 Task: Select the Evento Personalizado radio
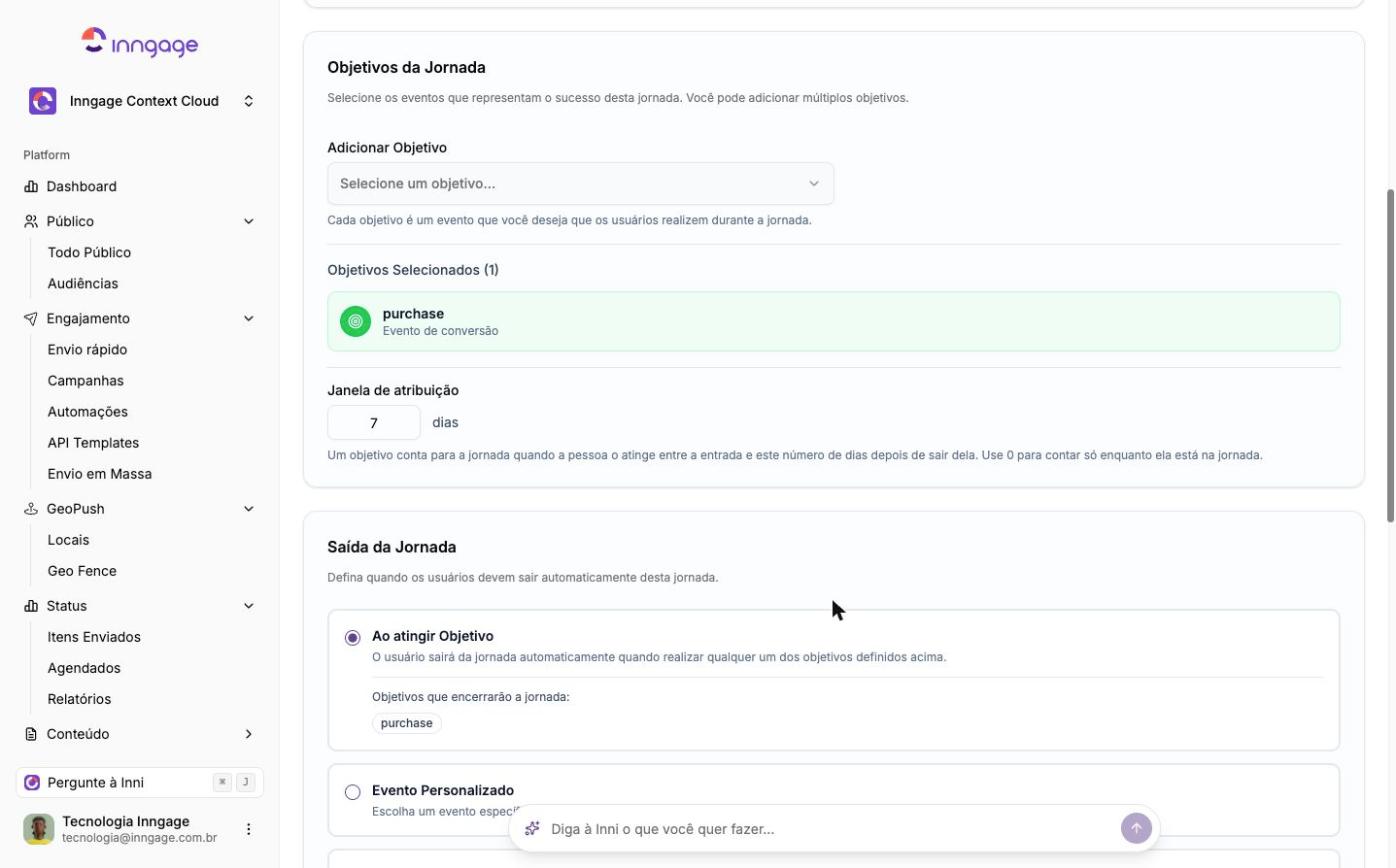click(353, 793)
